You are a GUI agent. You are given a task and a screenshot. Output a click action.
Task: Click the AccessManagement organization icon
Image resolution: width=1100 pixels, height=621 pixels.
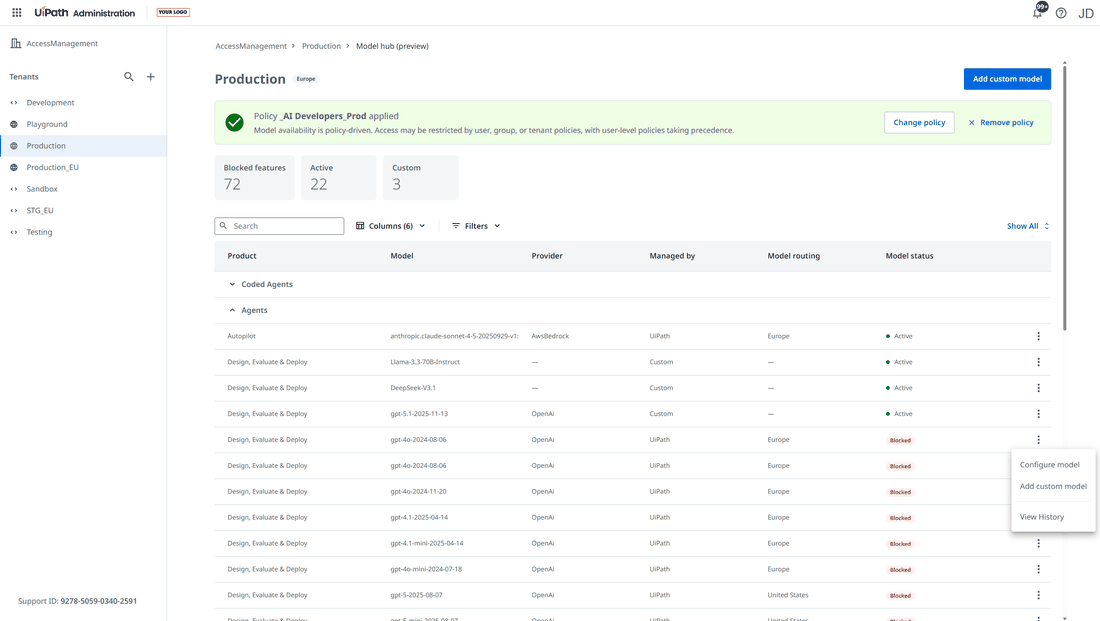tap(15, 44)
